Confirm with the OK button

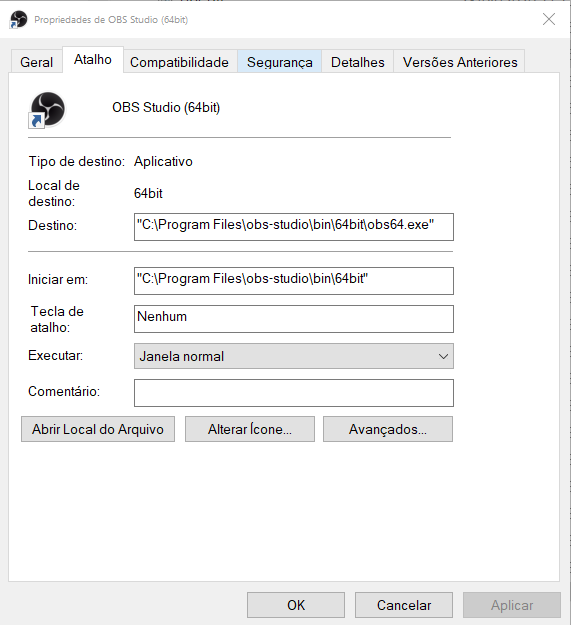coord(296,605)
